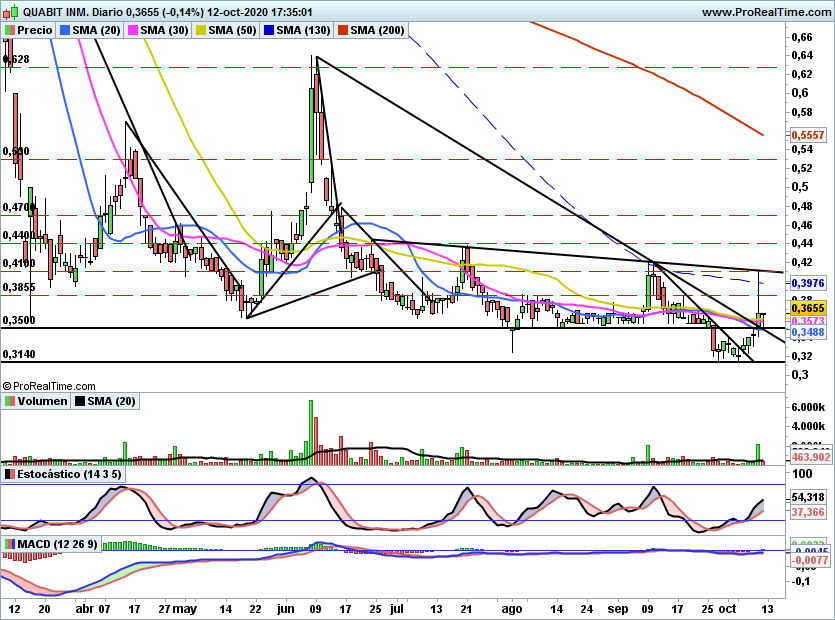The height and width of the screenshot is (620, 835).
Task: Open the www.ProRealTime.com link
Action: pyautogui.click(x=766, y=12)
